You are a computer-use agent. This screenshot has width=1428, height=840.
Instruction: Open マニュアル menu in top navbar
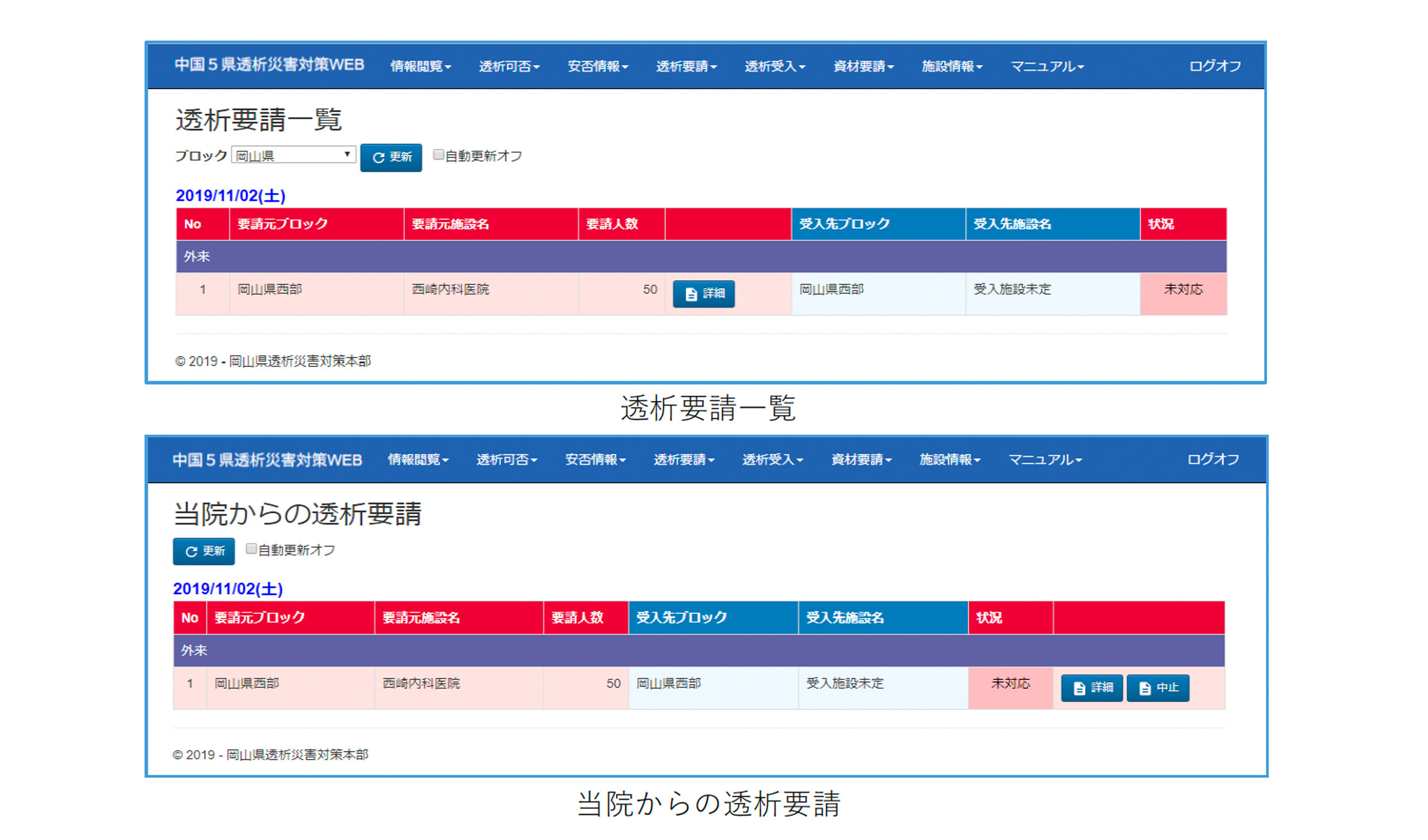1047,66
